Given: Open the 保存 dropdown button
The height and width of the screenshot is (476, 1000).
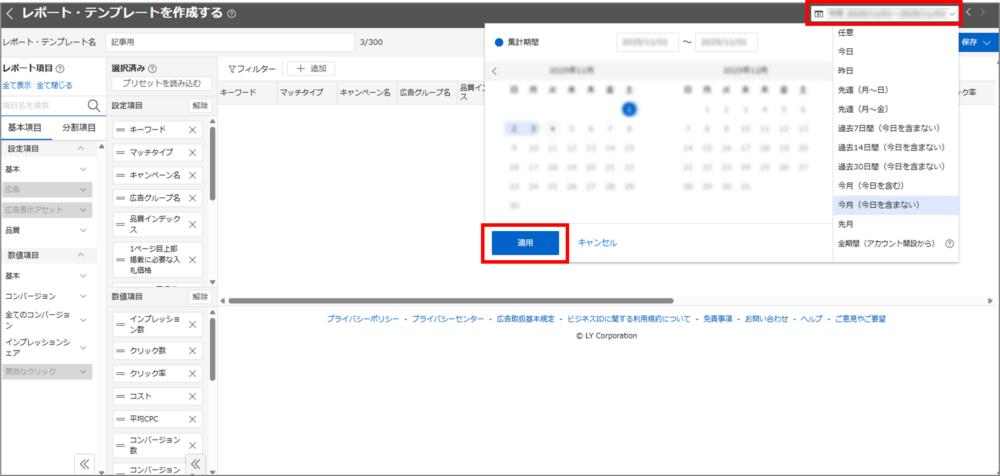Looking at the screenshot, I should pyautogui.click(x=976, y=43).
